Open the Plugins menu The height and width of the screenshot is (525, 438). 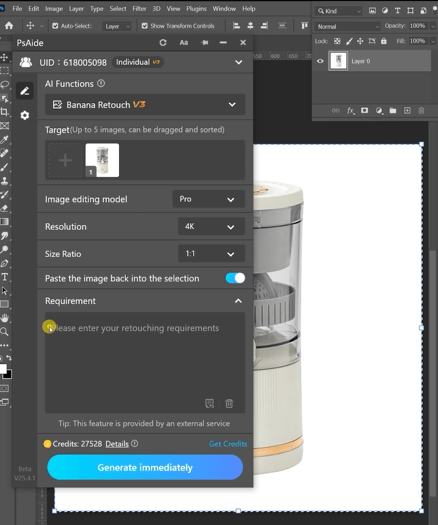click(x=197, y=9)
